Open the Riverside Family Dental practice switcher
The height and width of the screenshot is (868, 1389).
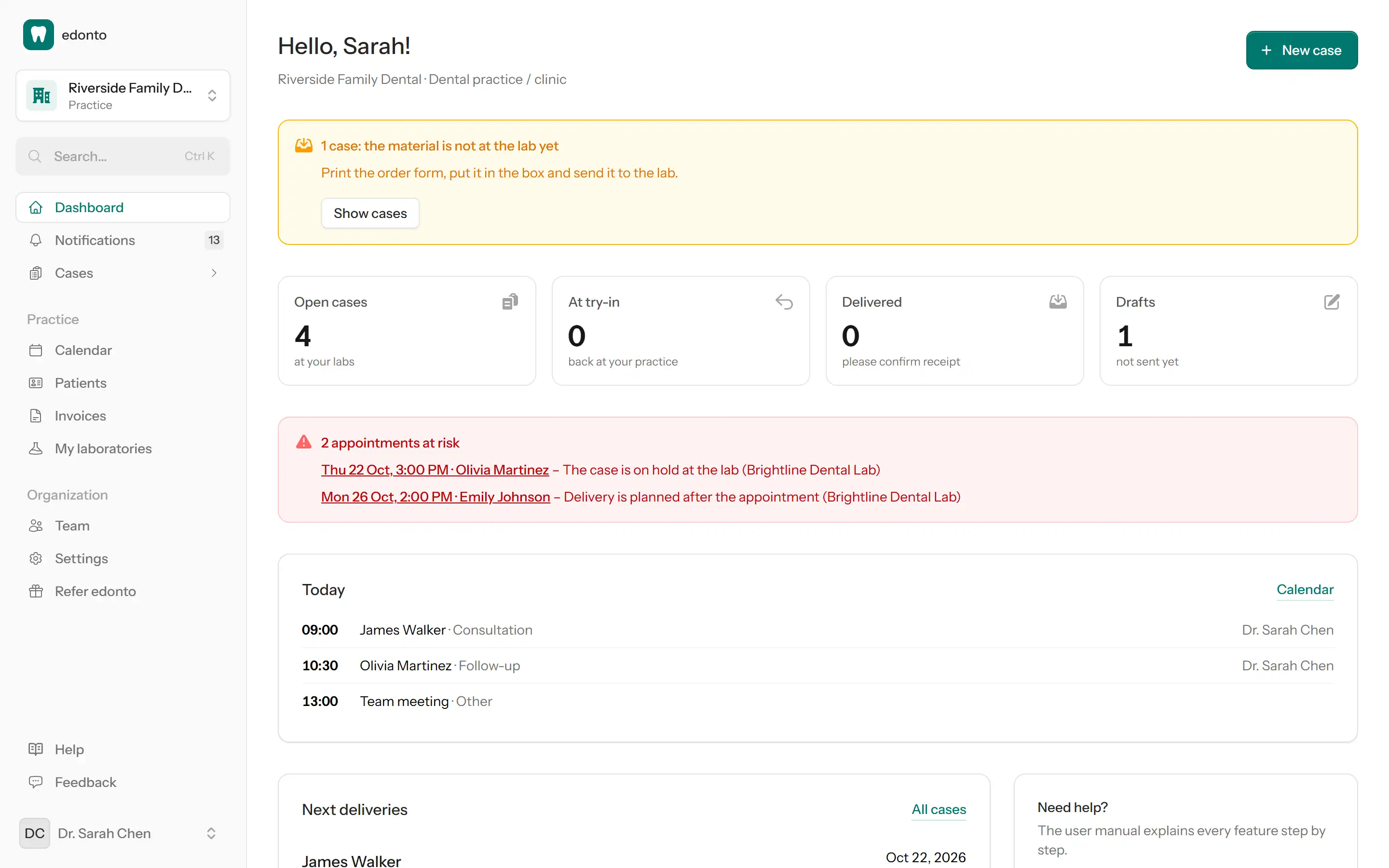click(x=123, y=95)
